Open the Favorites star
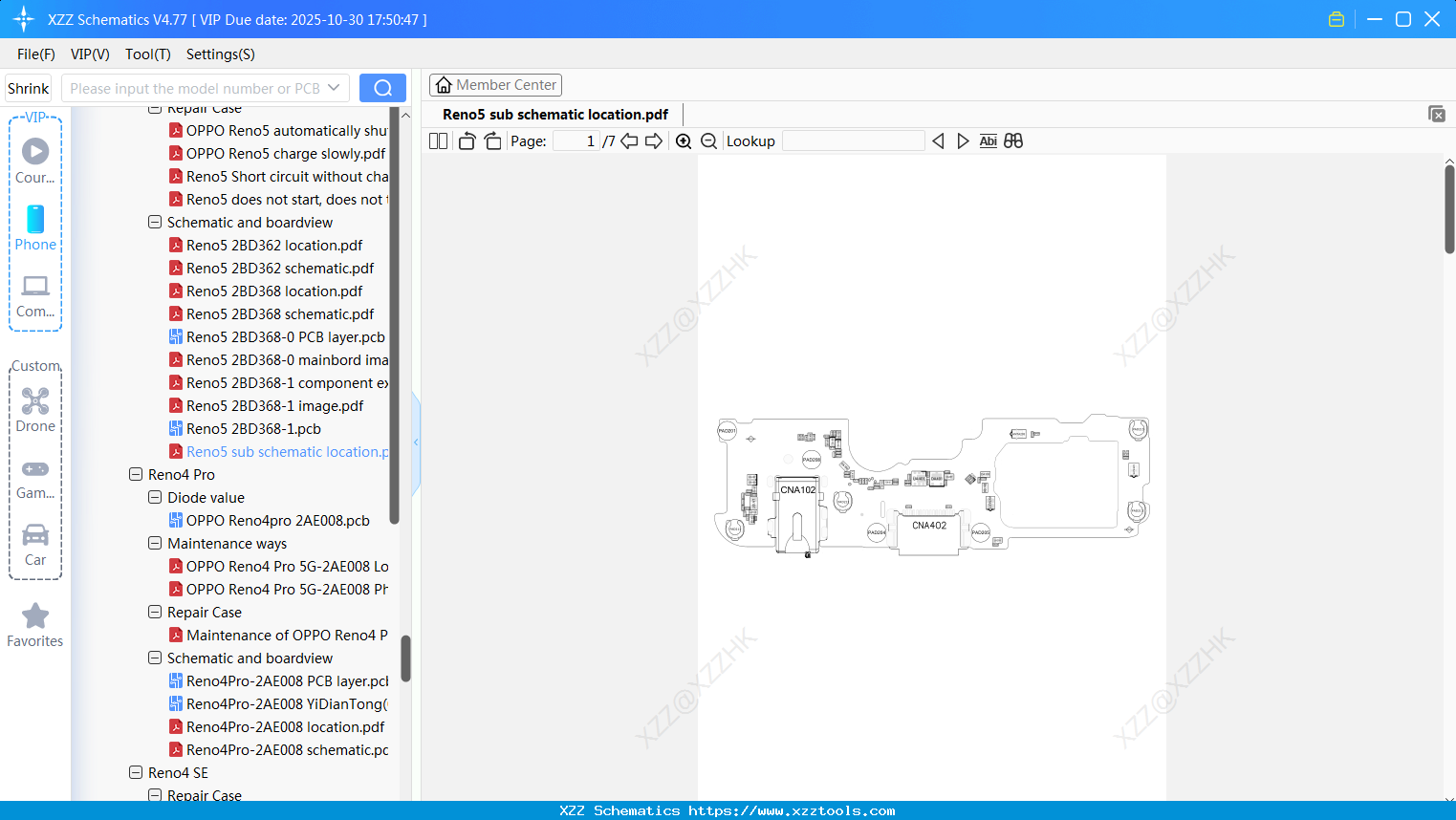This screenshot has height=820, width=1456. click(35, 625)
